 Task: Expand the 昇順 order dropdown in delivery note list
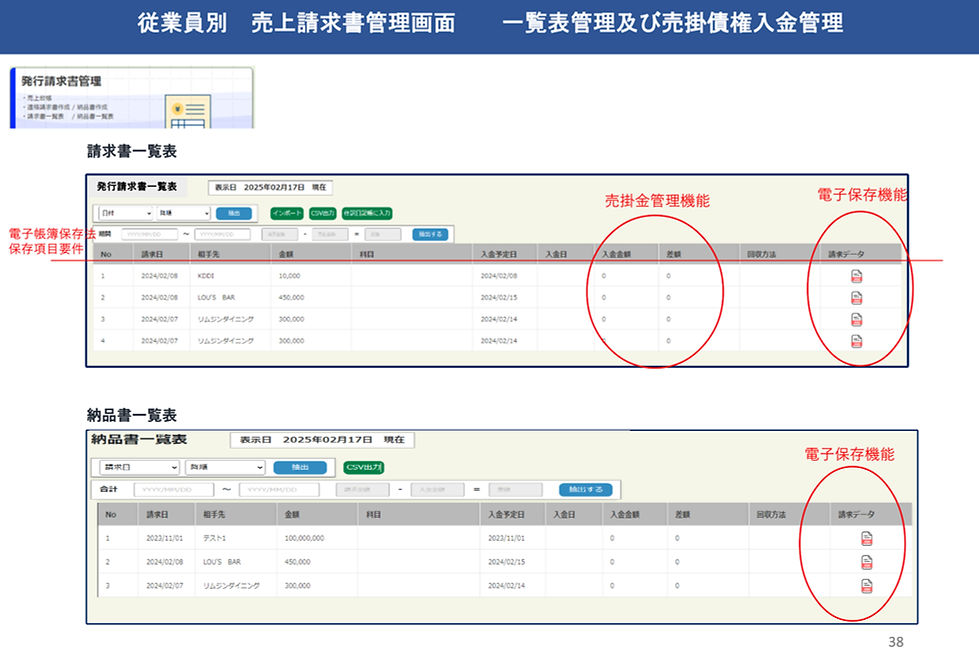click(x=225, y=467)
